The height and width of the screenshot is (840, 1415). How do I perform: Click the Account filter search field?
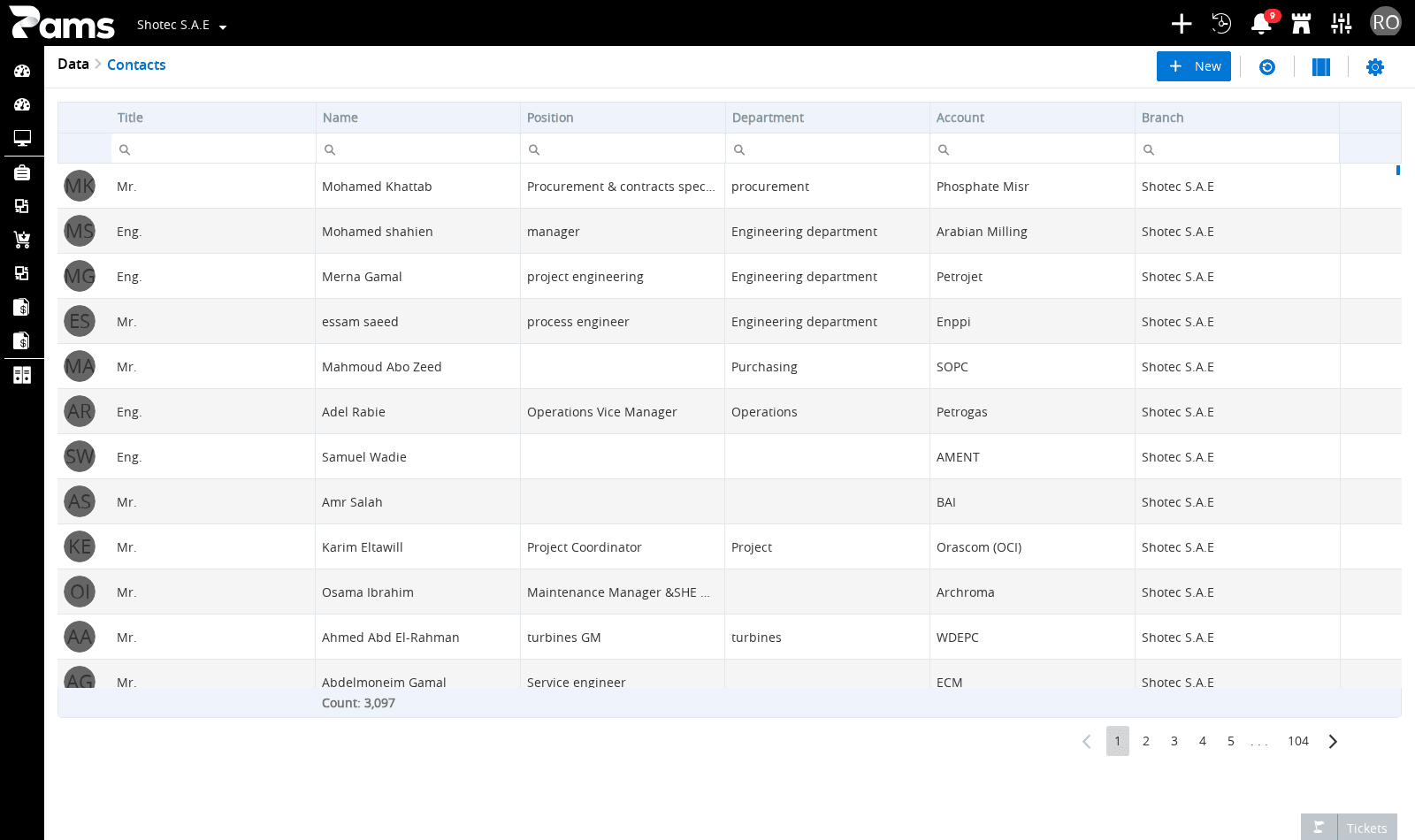click(x=1032, y=149)
